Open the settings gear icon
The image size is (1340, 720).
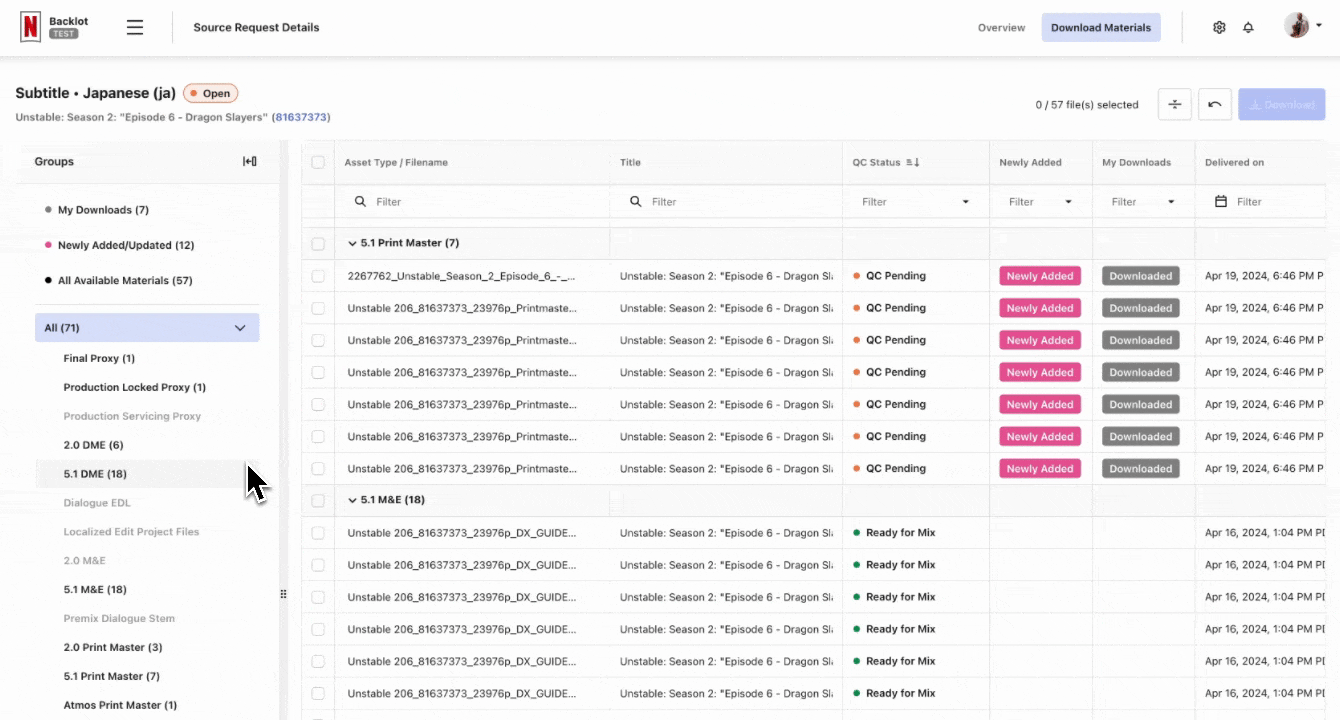1219,27
